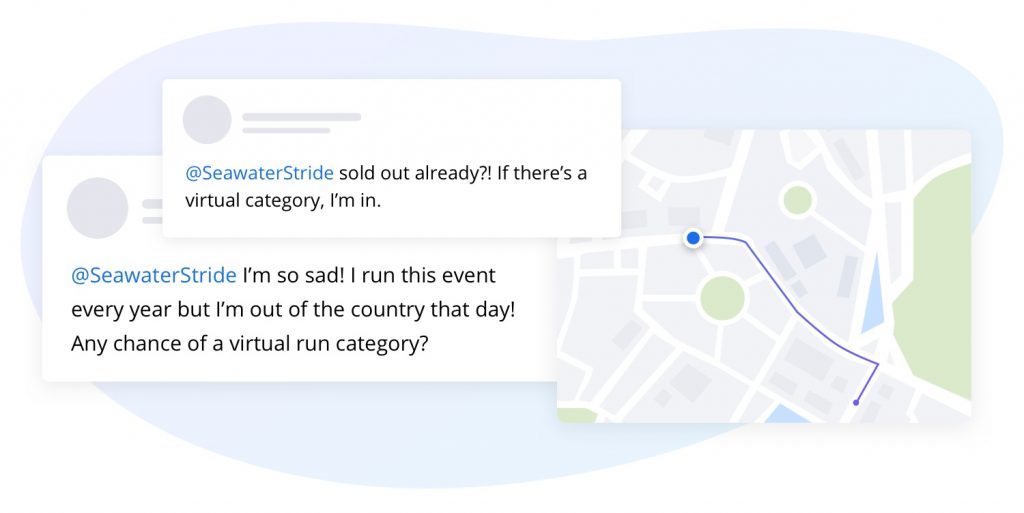Open @SeawaterStride mention in the sold out tweet
1024x513 pixels.
coord(259,173)
